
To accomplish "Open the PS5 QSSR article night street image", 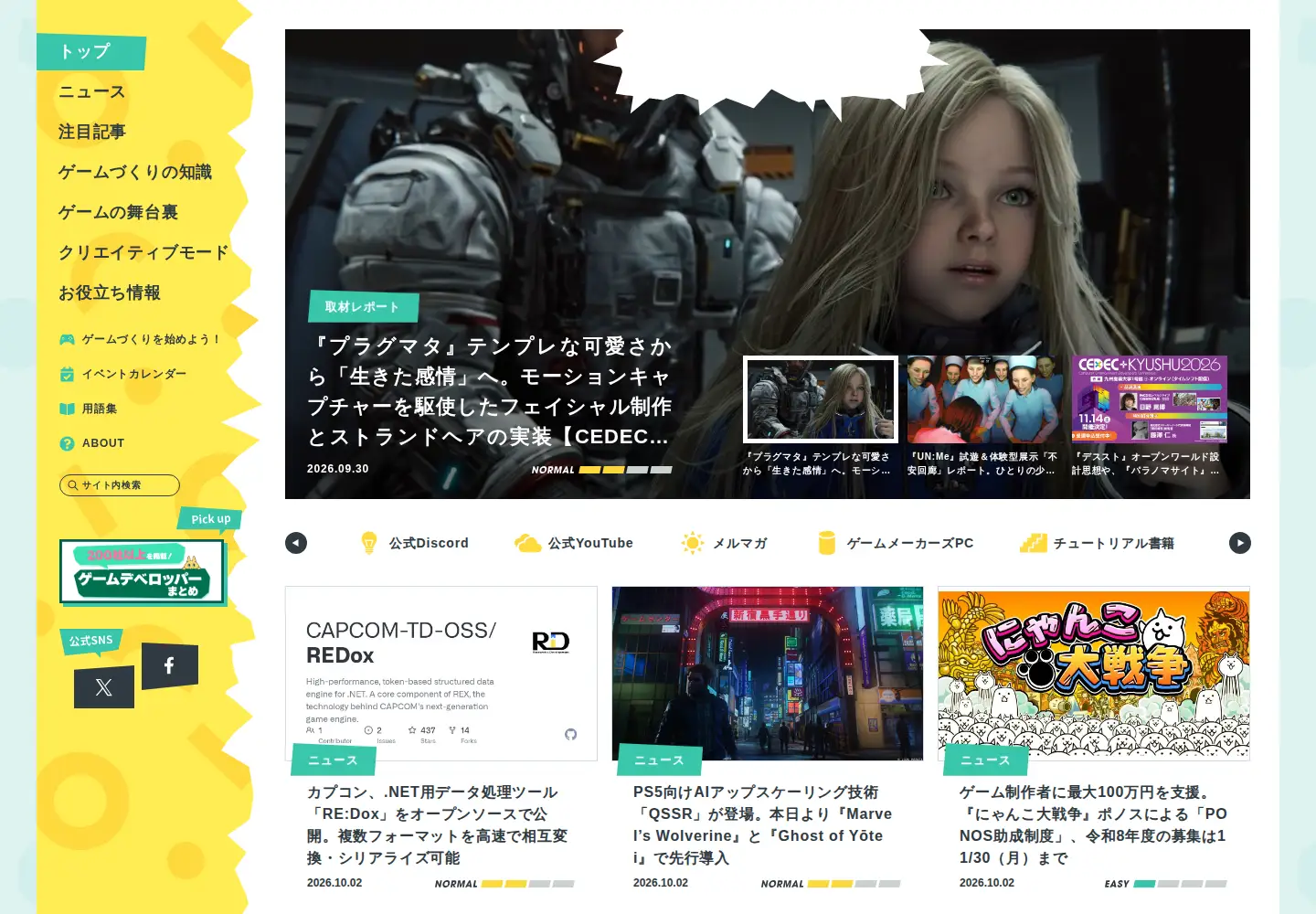I will [768, 674].
